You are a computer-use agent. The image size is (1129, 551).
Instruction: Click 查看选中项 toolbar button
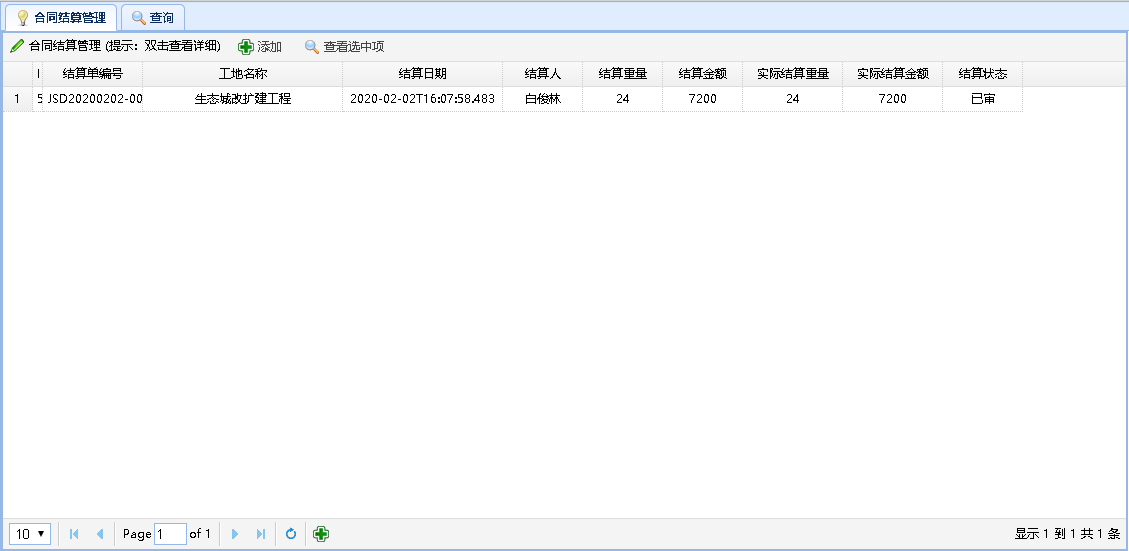coord(344,47)
